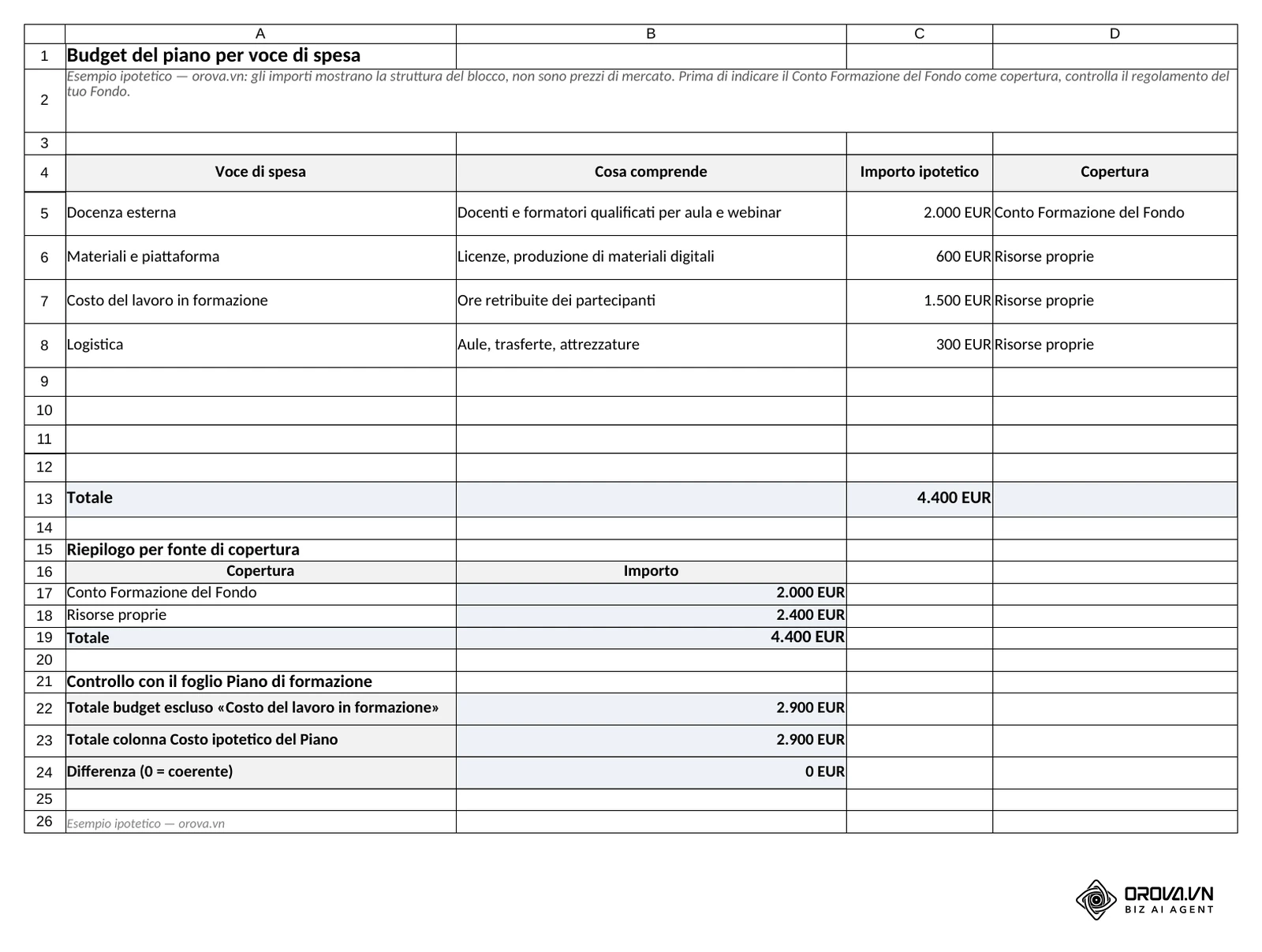Select the '2.400 EUR' cell
Image resolution: width=1262 pixels, height=952 pixels.
[x=651, y=615]
